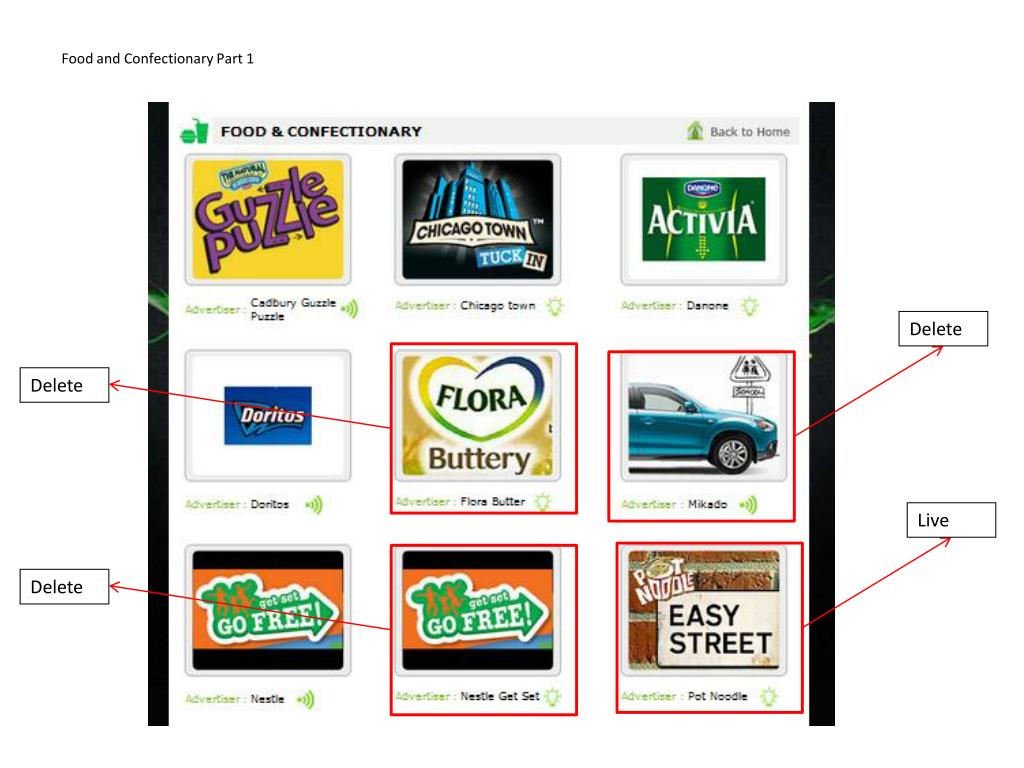Click the Back to Home link
The width and height of the screenshot is (1024, 768).
[749, 132]
